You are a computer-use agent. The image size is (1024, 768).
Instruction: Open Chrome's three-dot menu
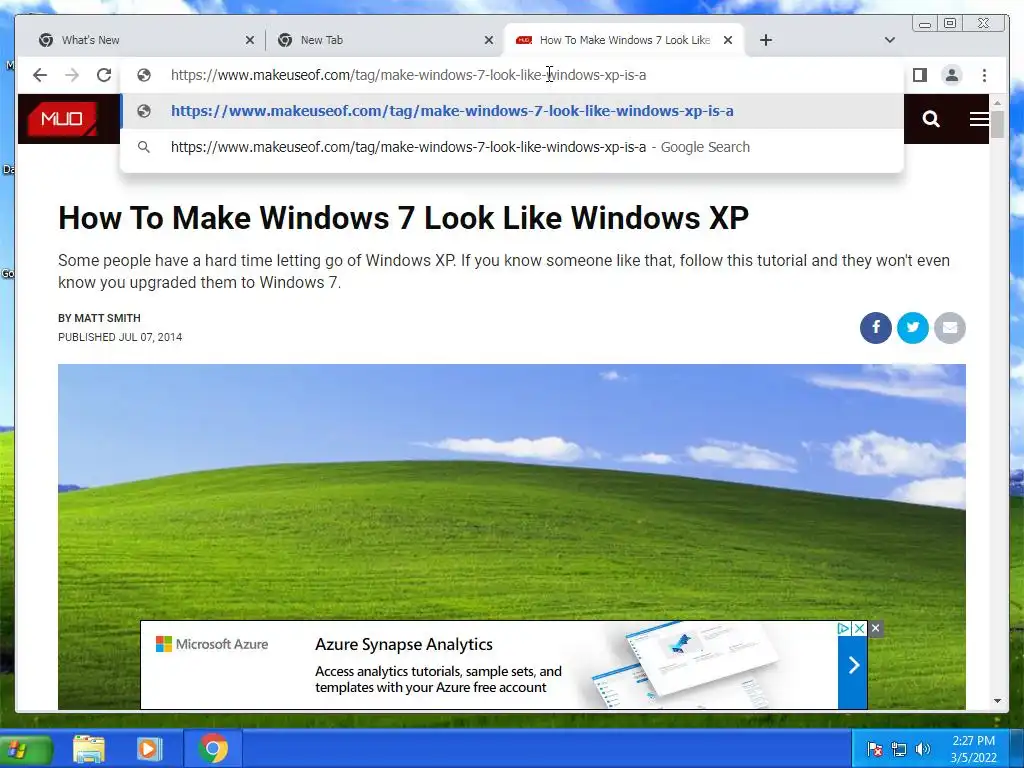tap(984, 75)
